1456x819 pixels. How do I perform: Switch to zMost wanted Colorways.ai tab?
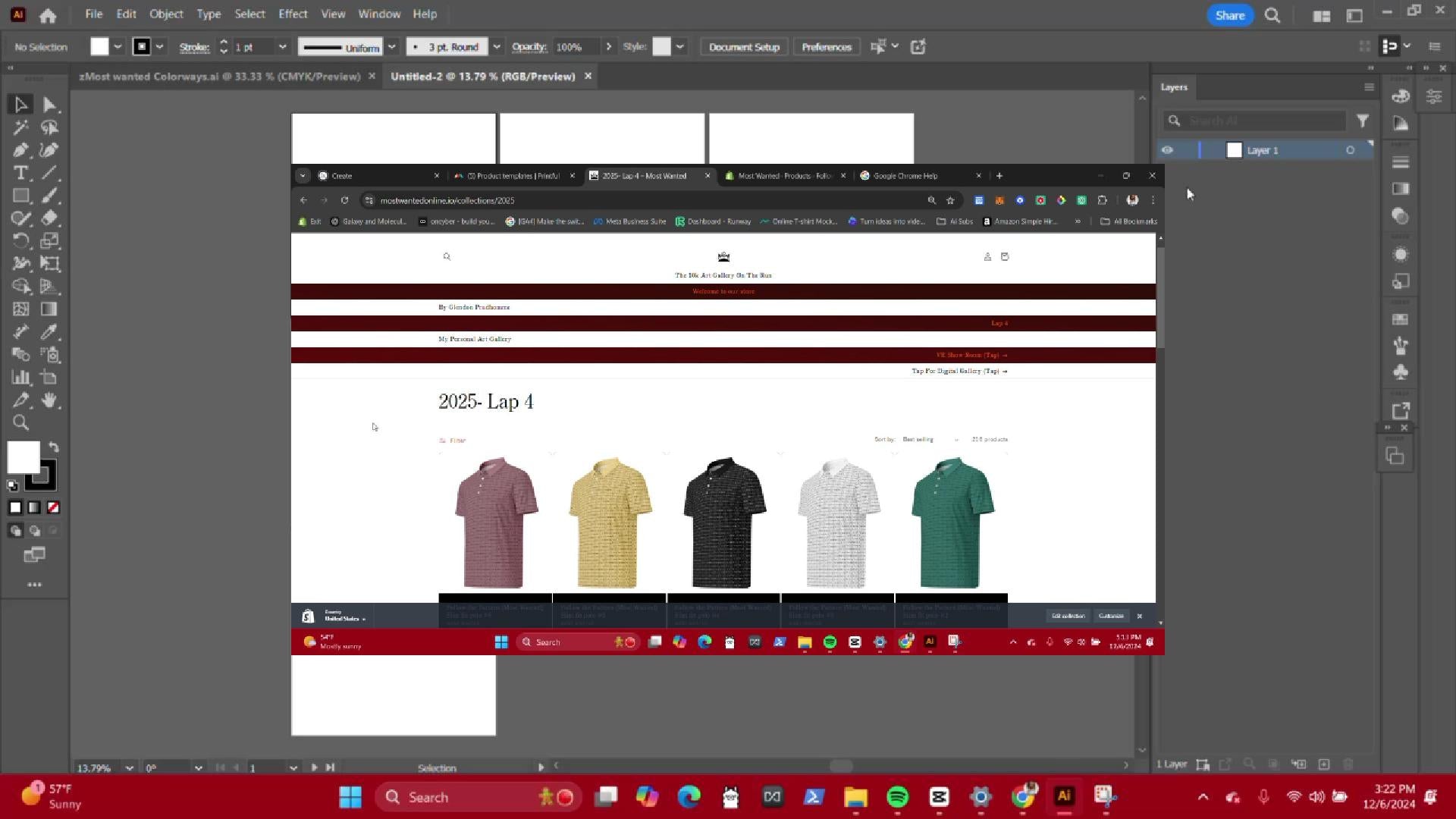pos(219,77)
